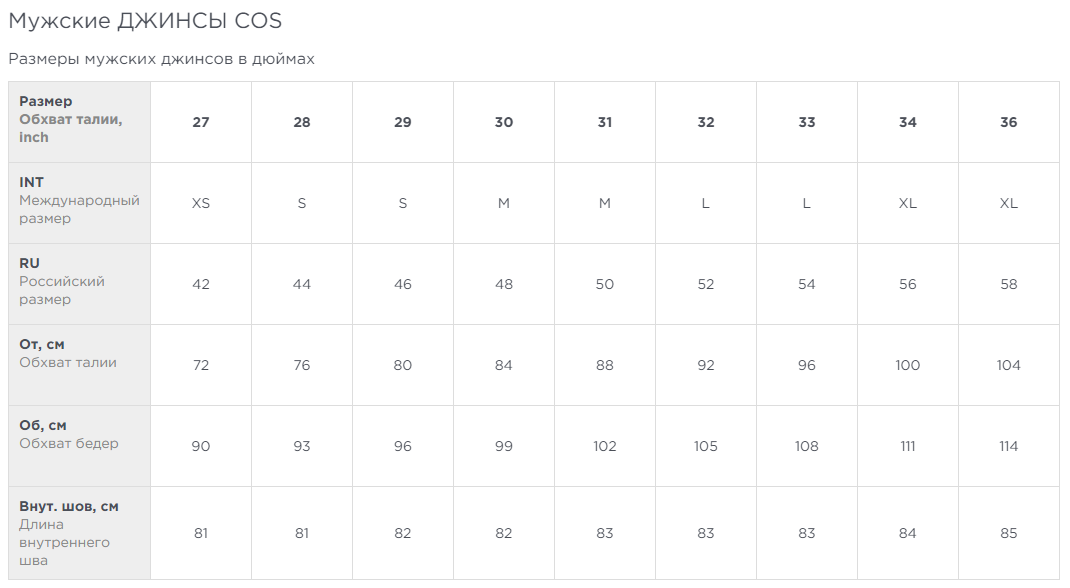The image size is (1070, 588).
Task: Click the size 32 column header
Action: (x=706, y=122)
